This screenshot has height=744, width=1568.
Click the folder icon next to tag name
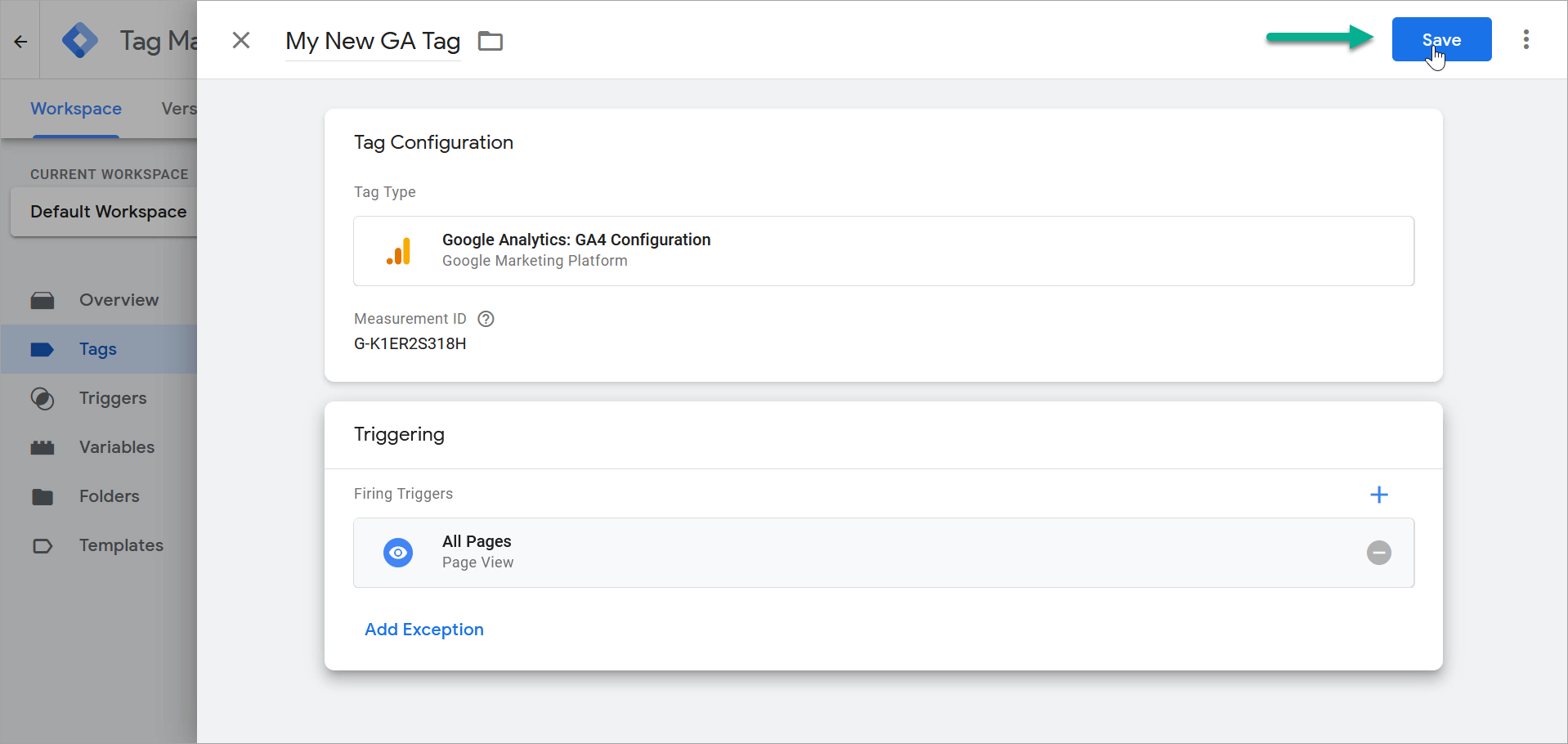tap(491, 41)
